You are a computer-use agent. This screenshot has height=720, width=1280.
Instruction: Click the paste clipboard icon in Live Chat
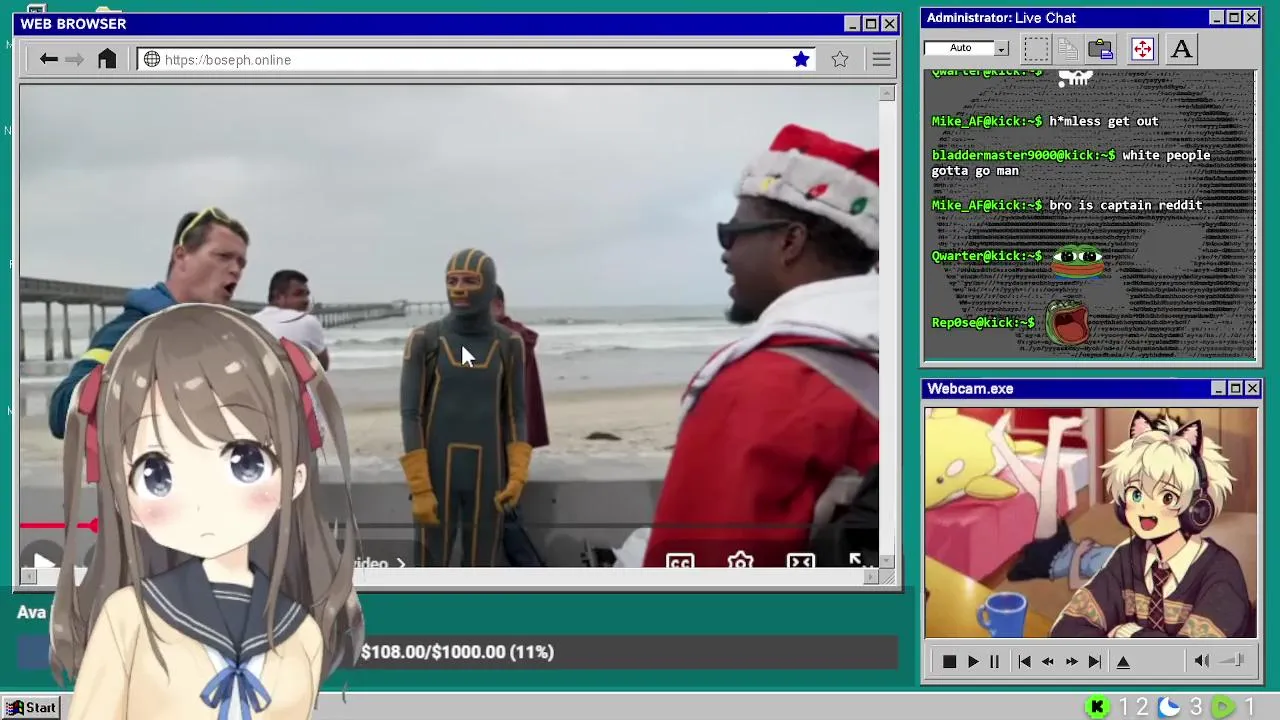point(1101,48)
